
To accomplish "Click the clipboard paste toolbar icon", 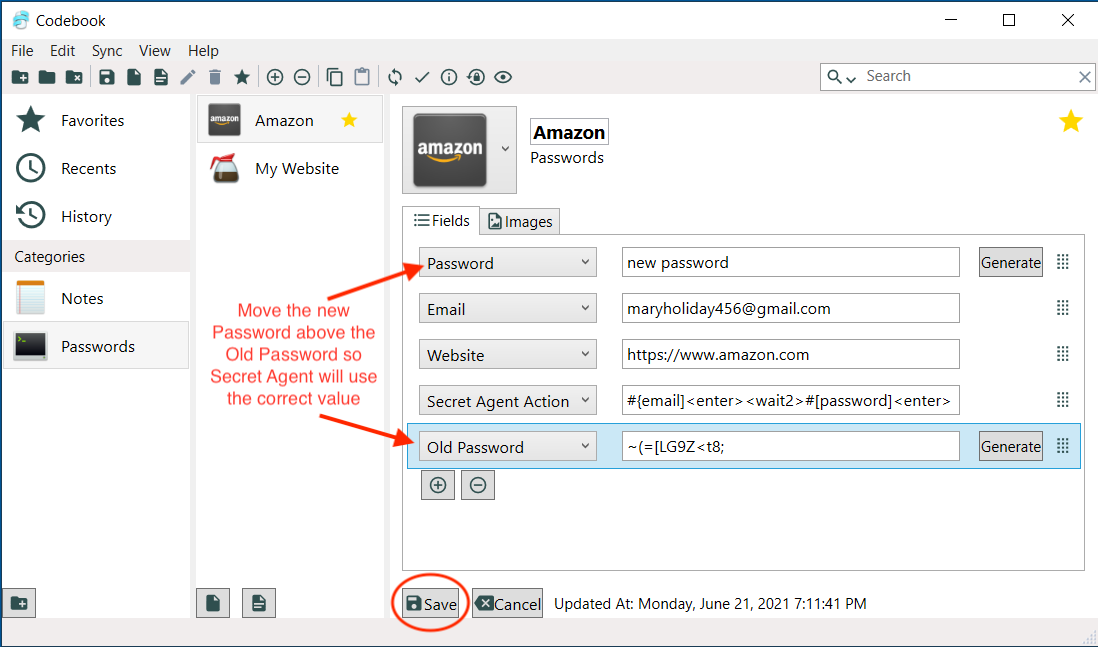I will (362, 77).
